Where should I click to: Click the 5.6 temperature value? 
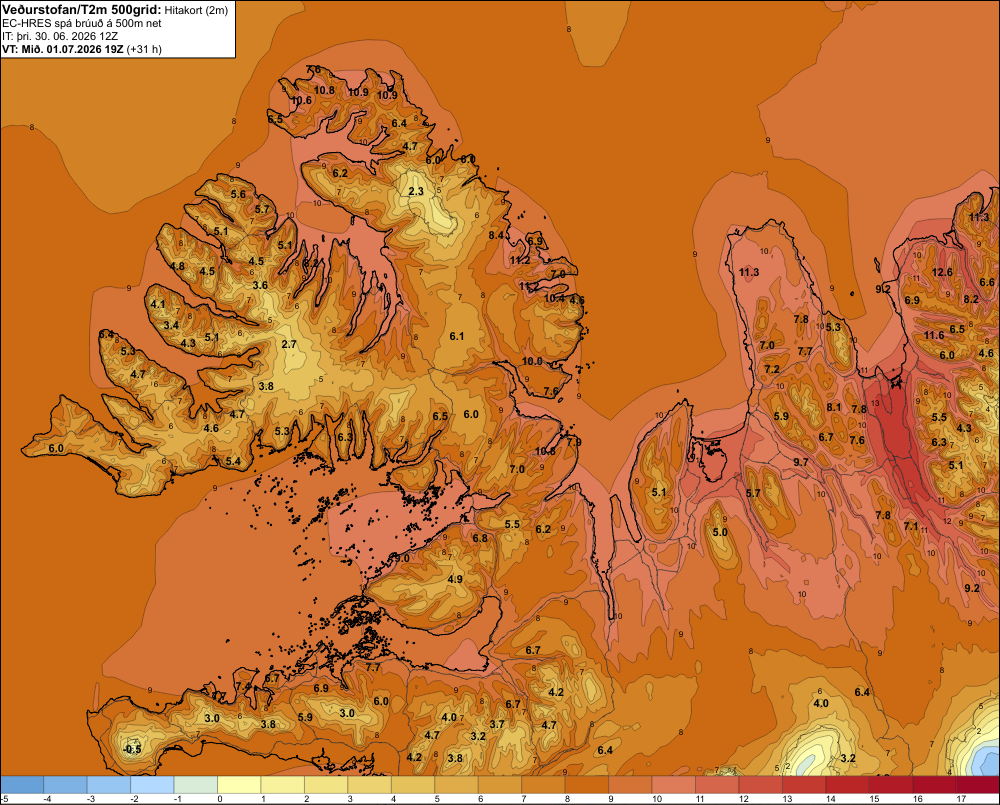(x=238, y=194)
